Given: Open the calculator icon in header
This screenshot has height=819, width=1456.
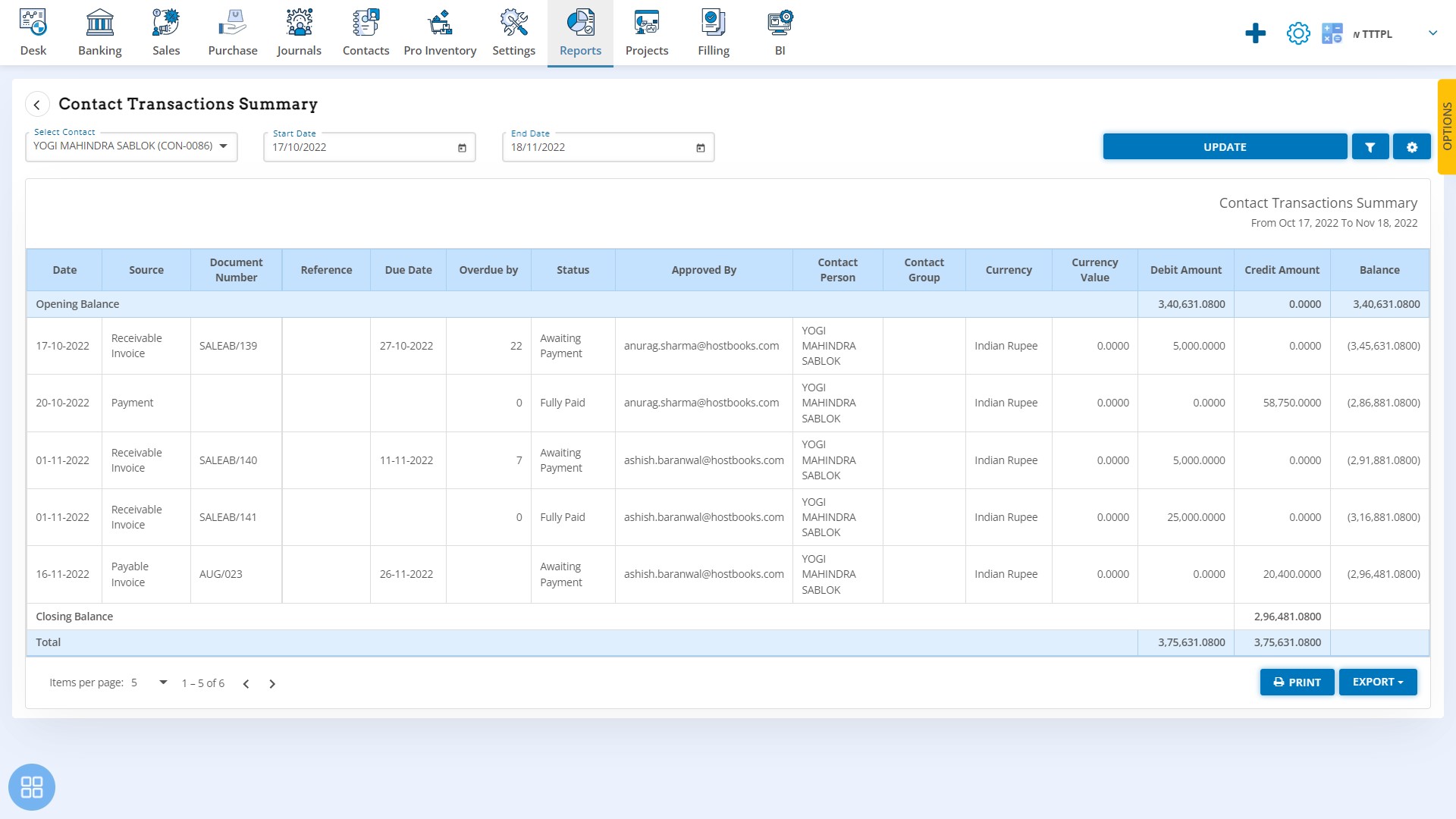Looking at the screenshot, I should pyautogui.click(x=1332, y=33).
